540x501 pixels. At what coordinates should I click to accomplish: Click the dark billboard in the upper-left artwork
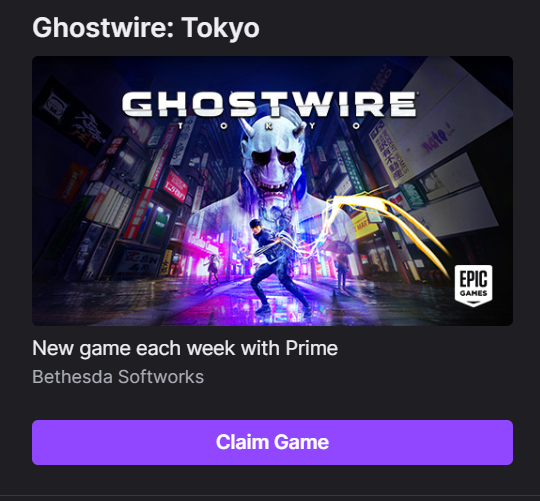click(73, 117)
